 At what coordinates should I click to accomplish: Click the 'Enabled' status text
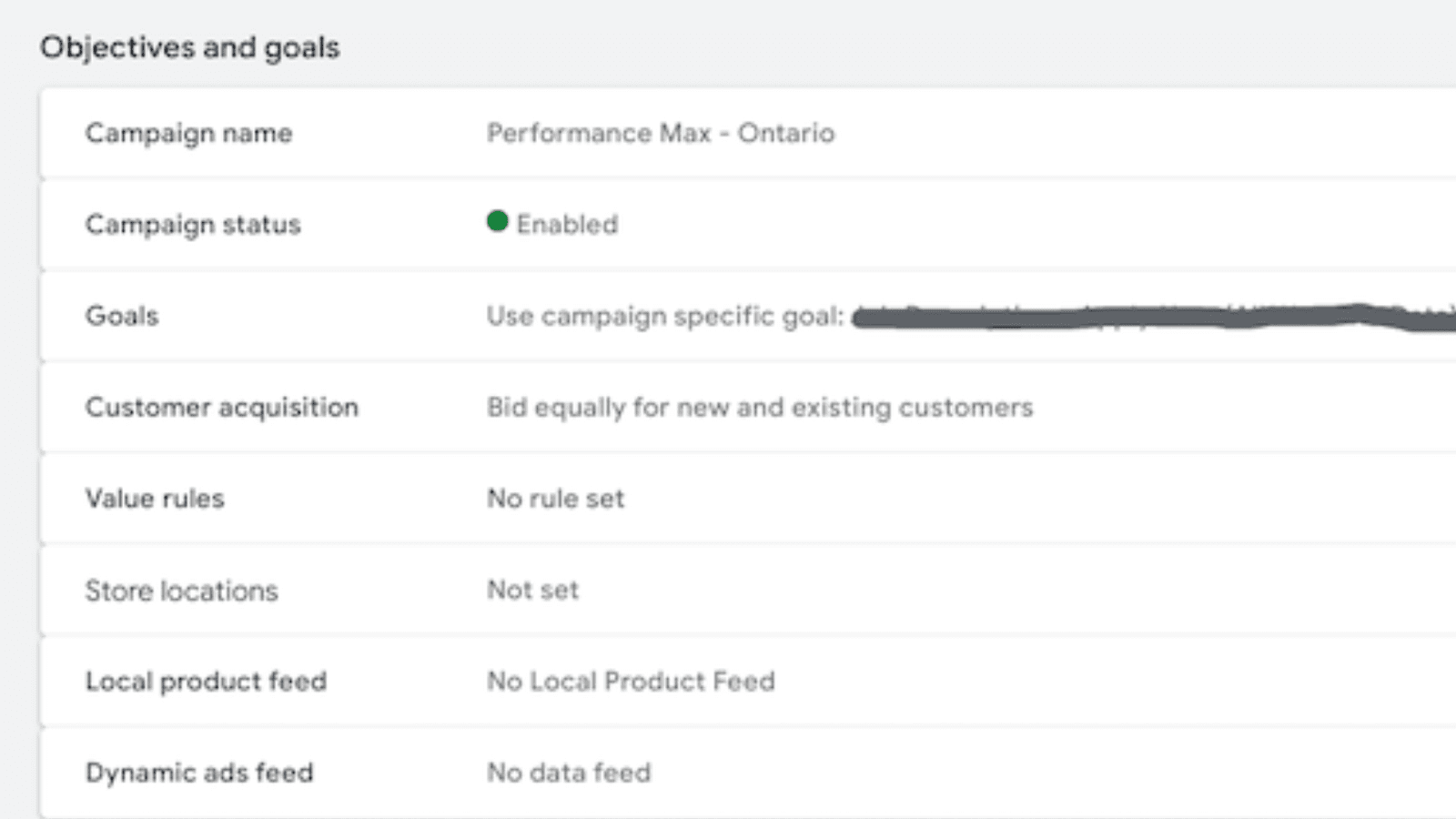567,224
